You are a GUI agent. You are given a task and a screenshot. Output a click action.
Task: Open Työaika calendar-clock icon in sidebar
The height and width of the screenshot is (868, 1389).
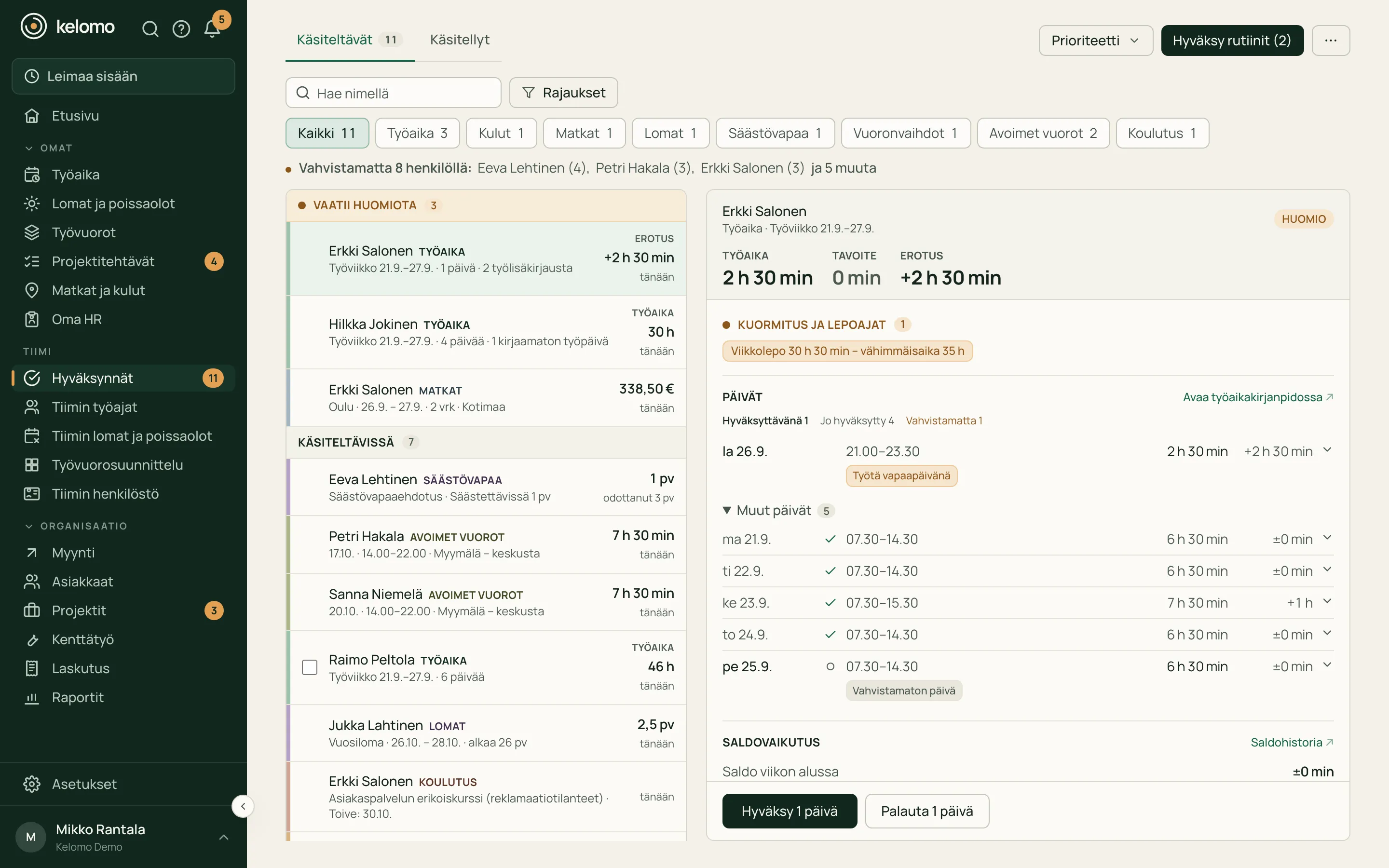32,175
